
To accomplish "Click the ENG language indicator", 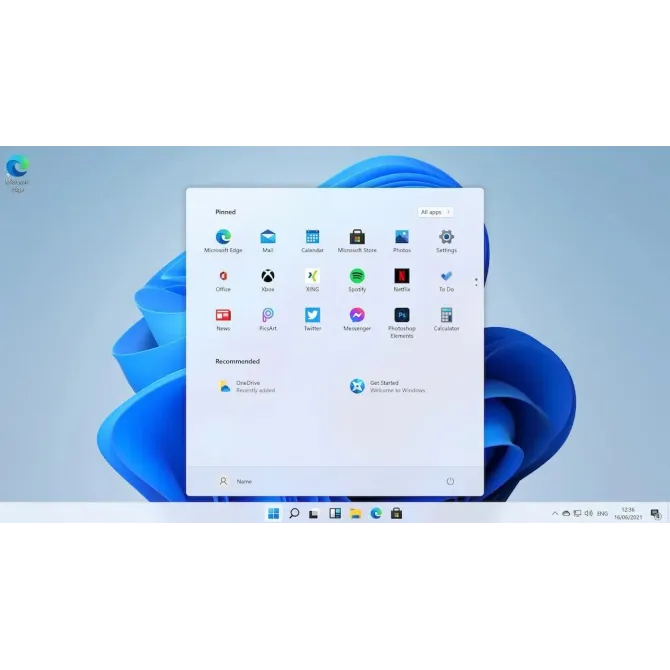I will [602, 513].
